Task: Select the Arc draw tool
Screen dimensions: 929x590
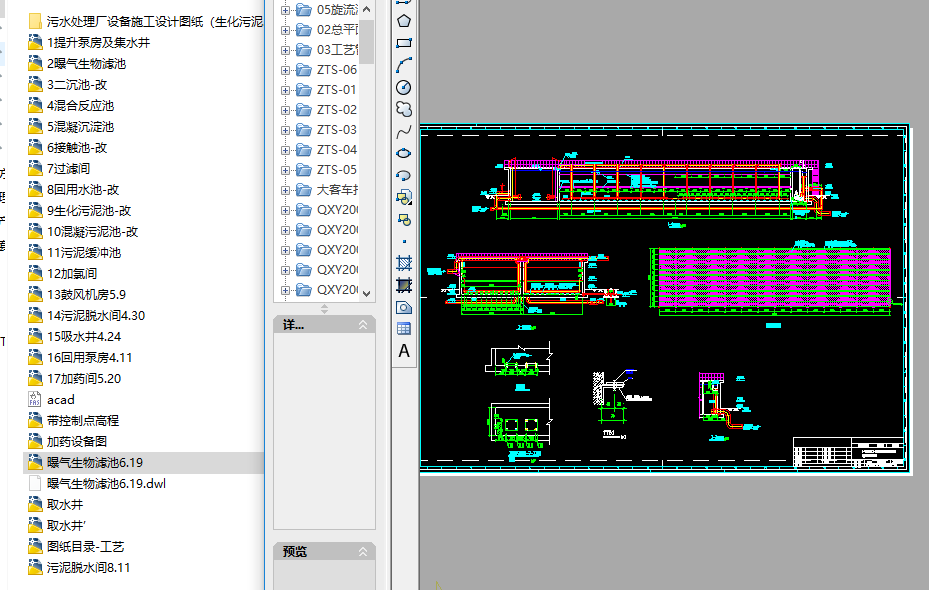Action: [x=403, y=65]
